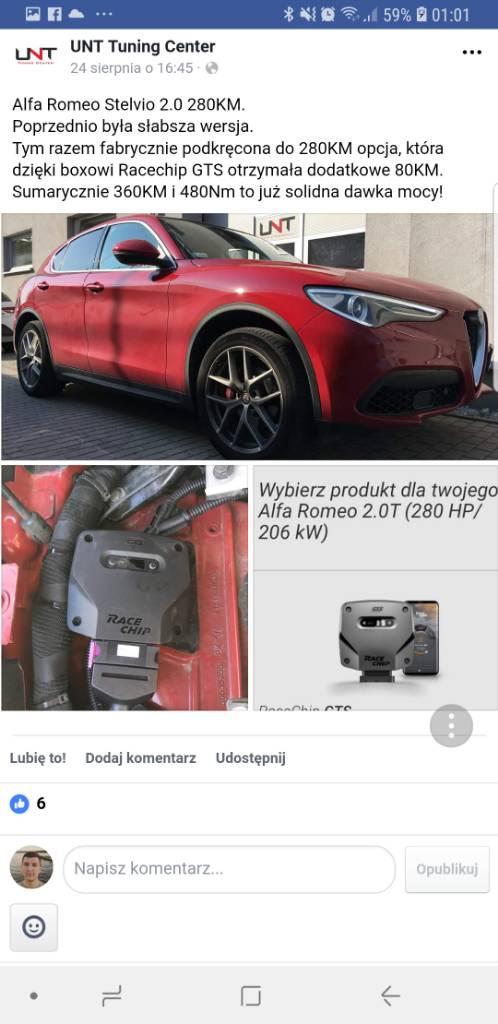Viewport: 498px width, 1024px height.
Task: Tap the UNT Tuning Center logo avatar
Action: pyautogui.click(x=36, y=55)
